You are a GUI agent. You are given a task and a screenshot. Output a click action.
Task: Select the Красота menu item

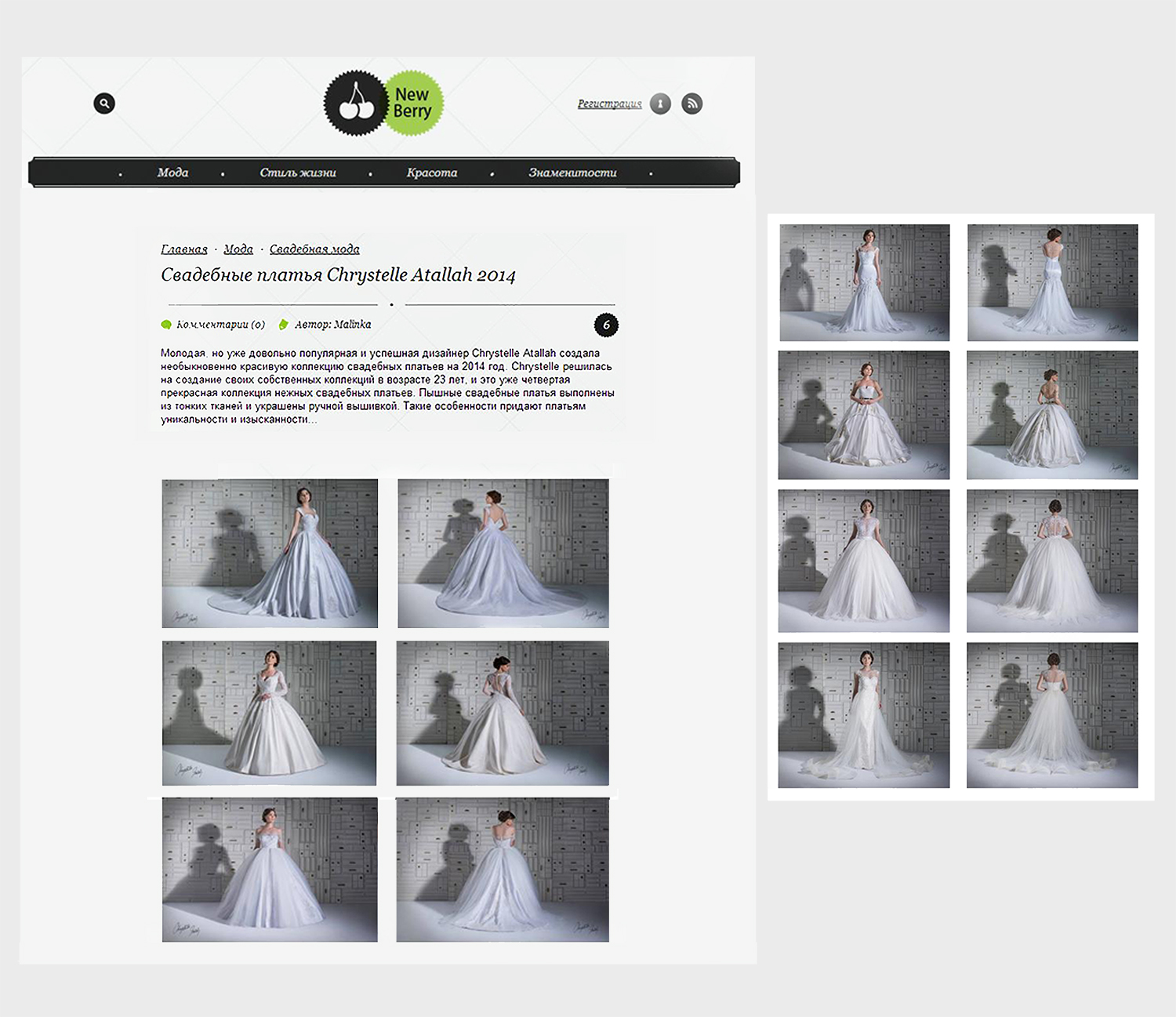tap(431, 173)
